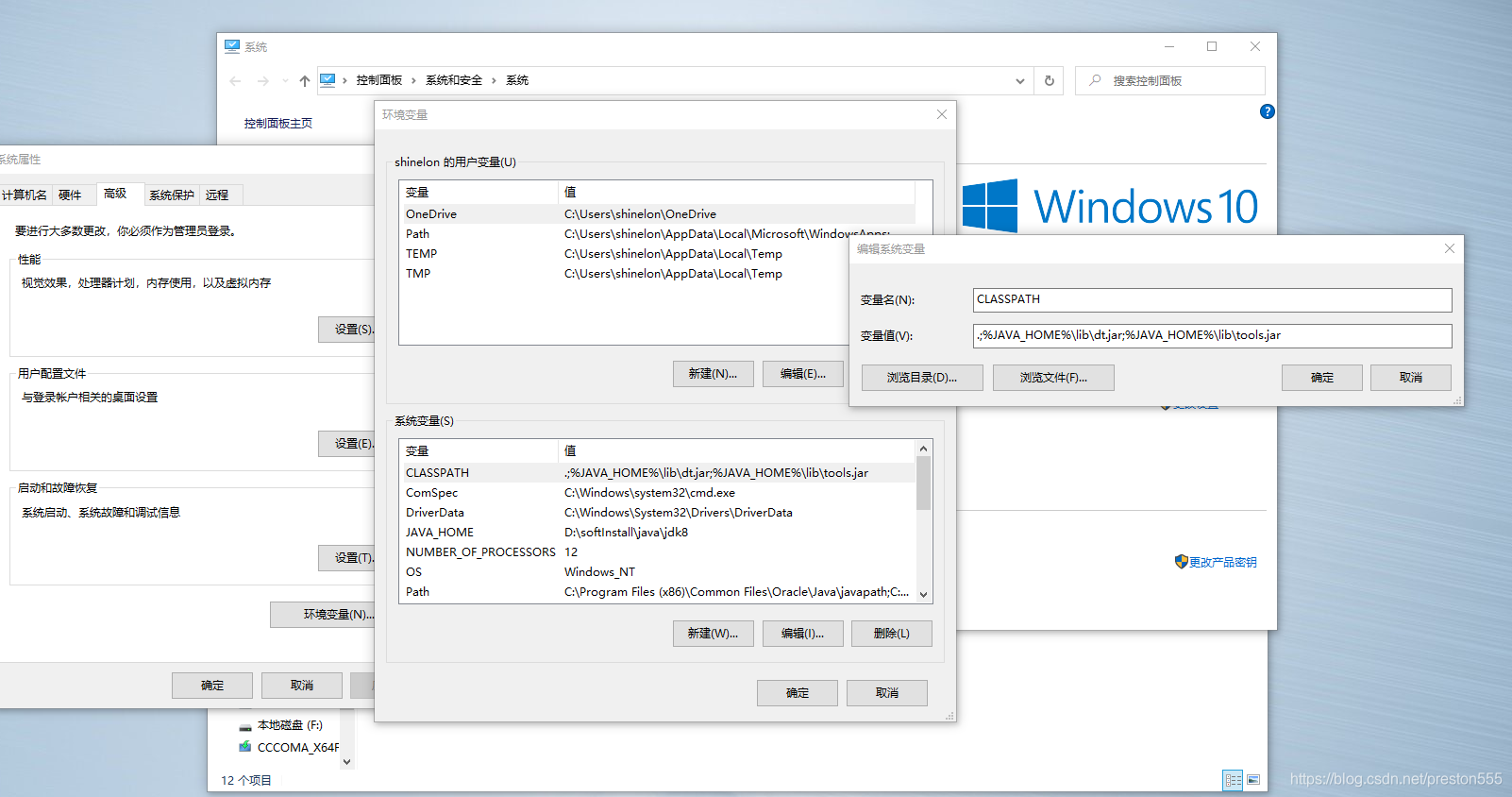Open recent locations dropdown arrow
The height and width of the screenshot is (797, 1512).
point(285,81)
